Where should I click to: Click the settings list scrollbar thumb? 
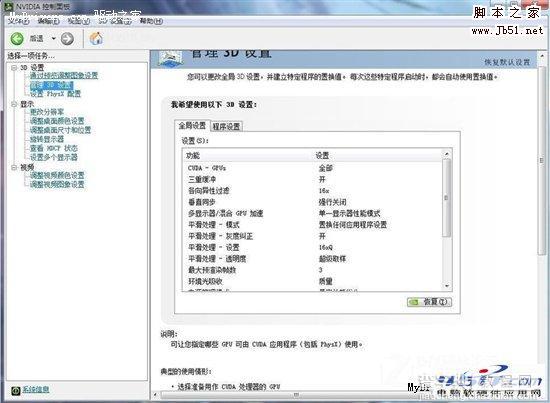[x=447, y=198]
